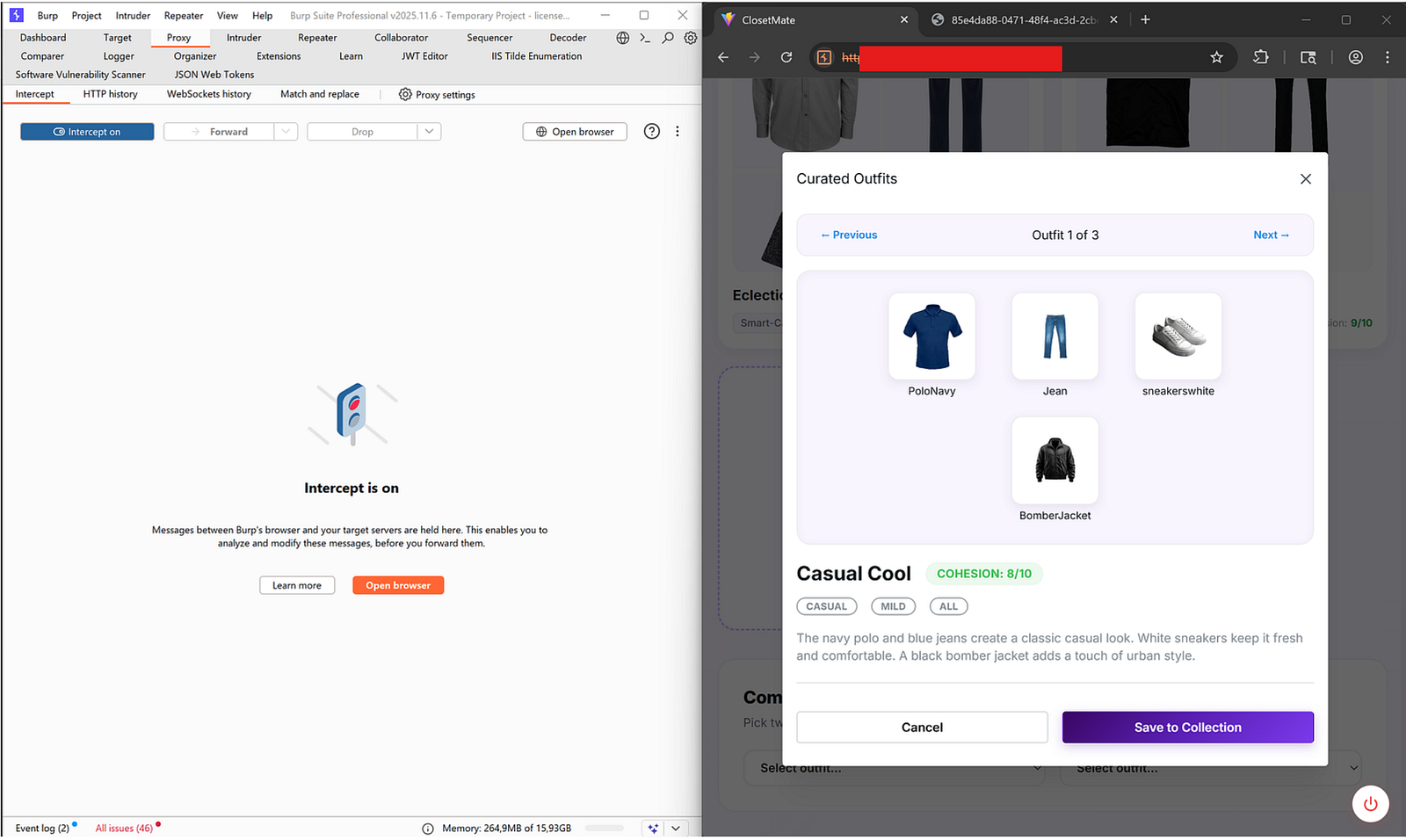Switch to the HTTP history tab
The image size is (1406, 840).
[110, 94]
